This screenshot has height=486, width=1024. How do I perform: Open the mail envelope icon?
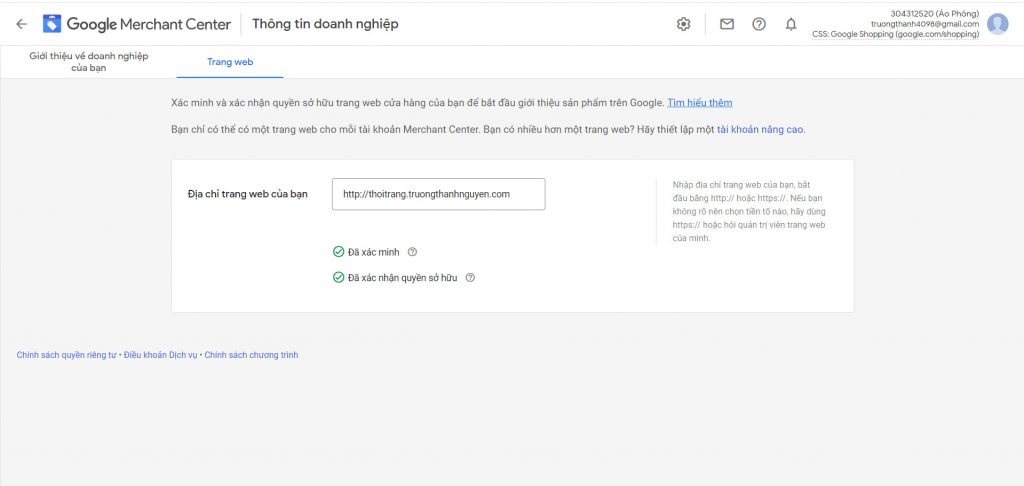point(727,24)
